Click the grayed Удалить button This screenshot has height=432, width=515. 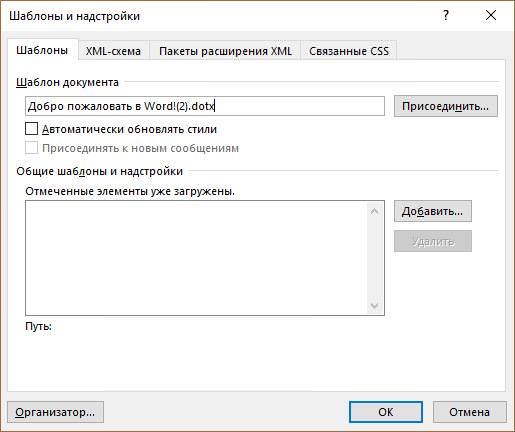click(x=433, y=241)
